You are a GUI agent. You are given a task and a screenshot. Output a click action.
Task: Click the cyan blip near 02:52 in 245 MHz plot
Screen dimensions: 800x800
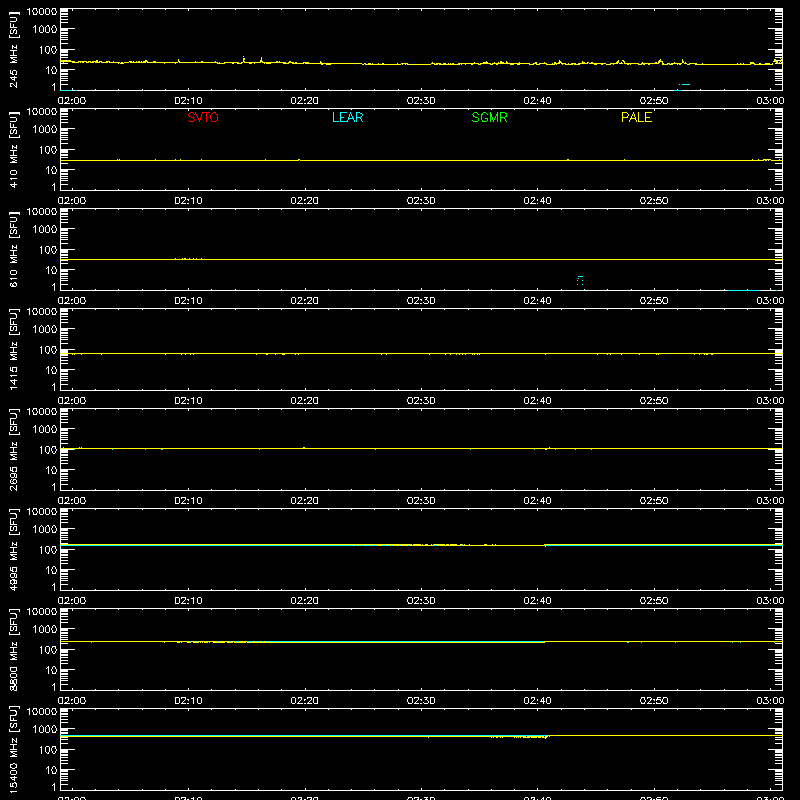coord(683,87)
